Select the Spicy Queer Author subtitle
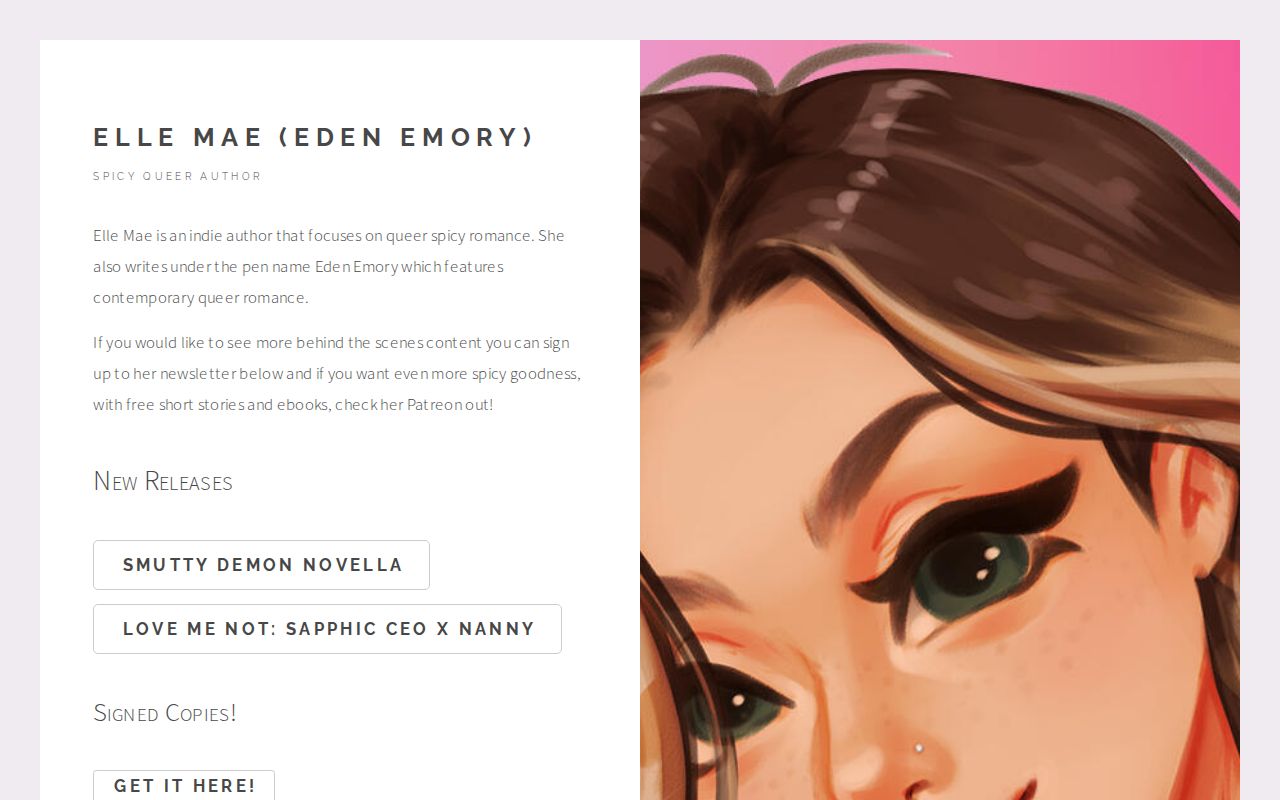Screen dimensions: 1280x800 click(x=177, y=176)
